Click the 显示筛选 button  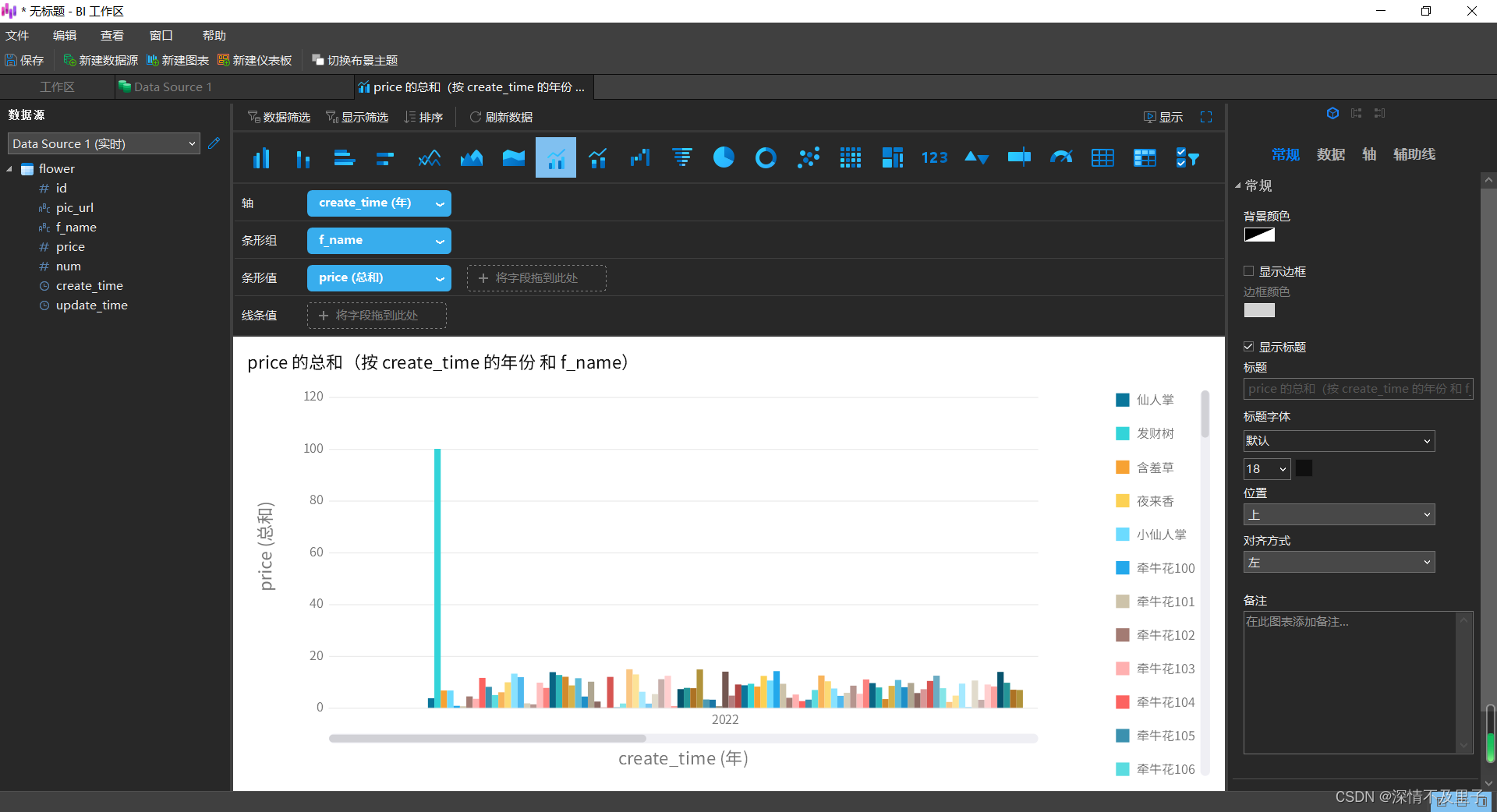tap(357, 117)
